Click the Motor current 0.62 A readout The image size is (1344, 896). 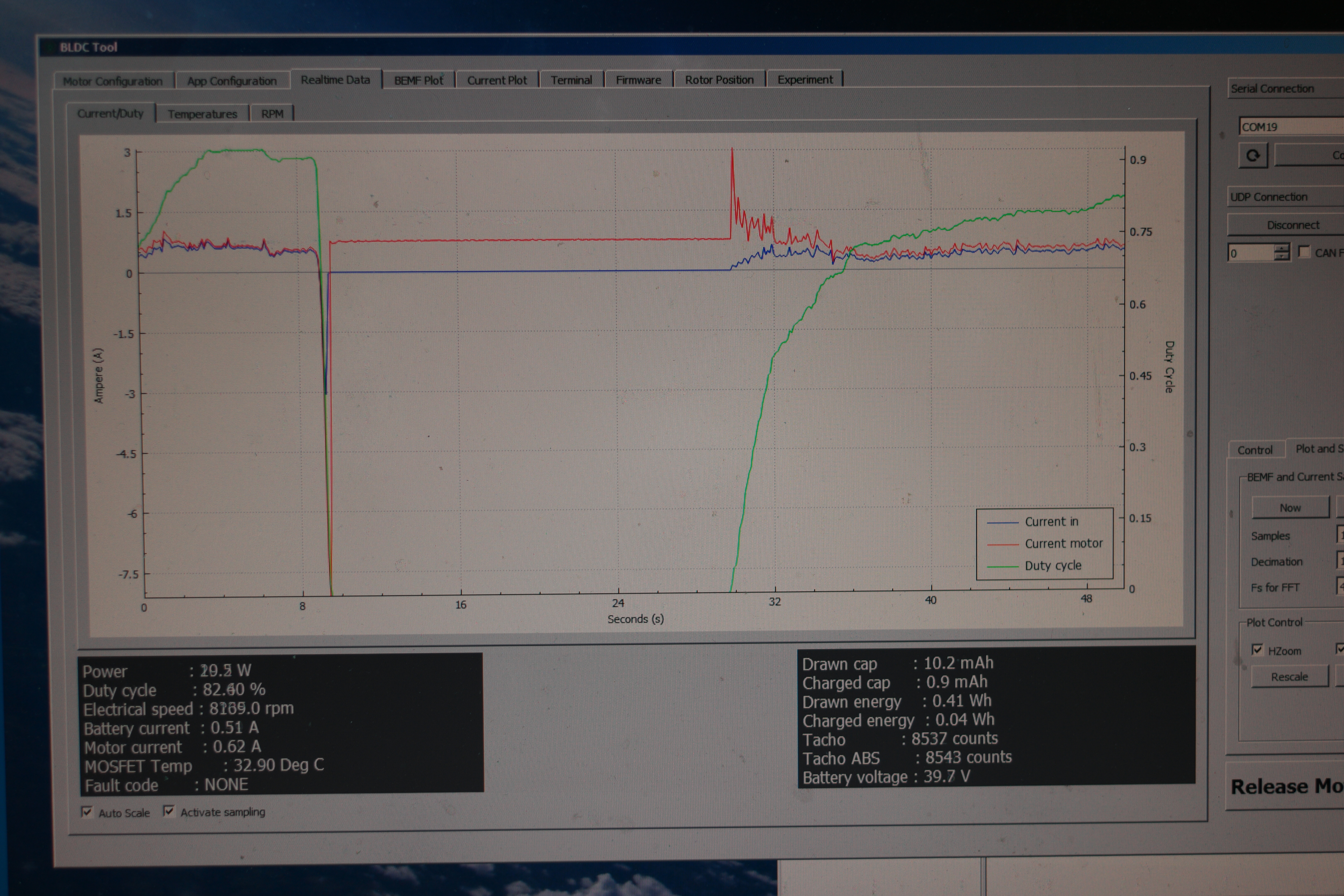point(173,747)
